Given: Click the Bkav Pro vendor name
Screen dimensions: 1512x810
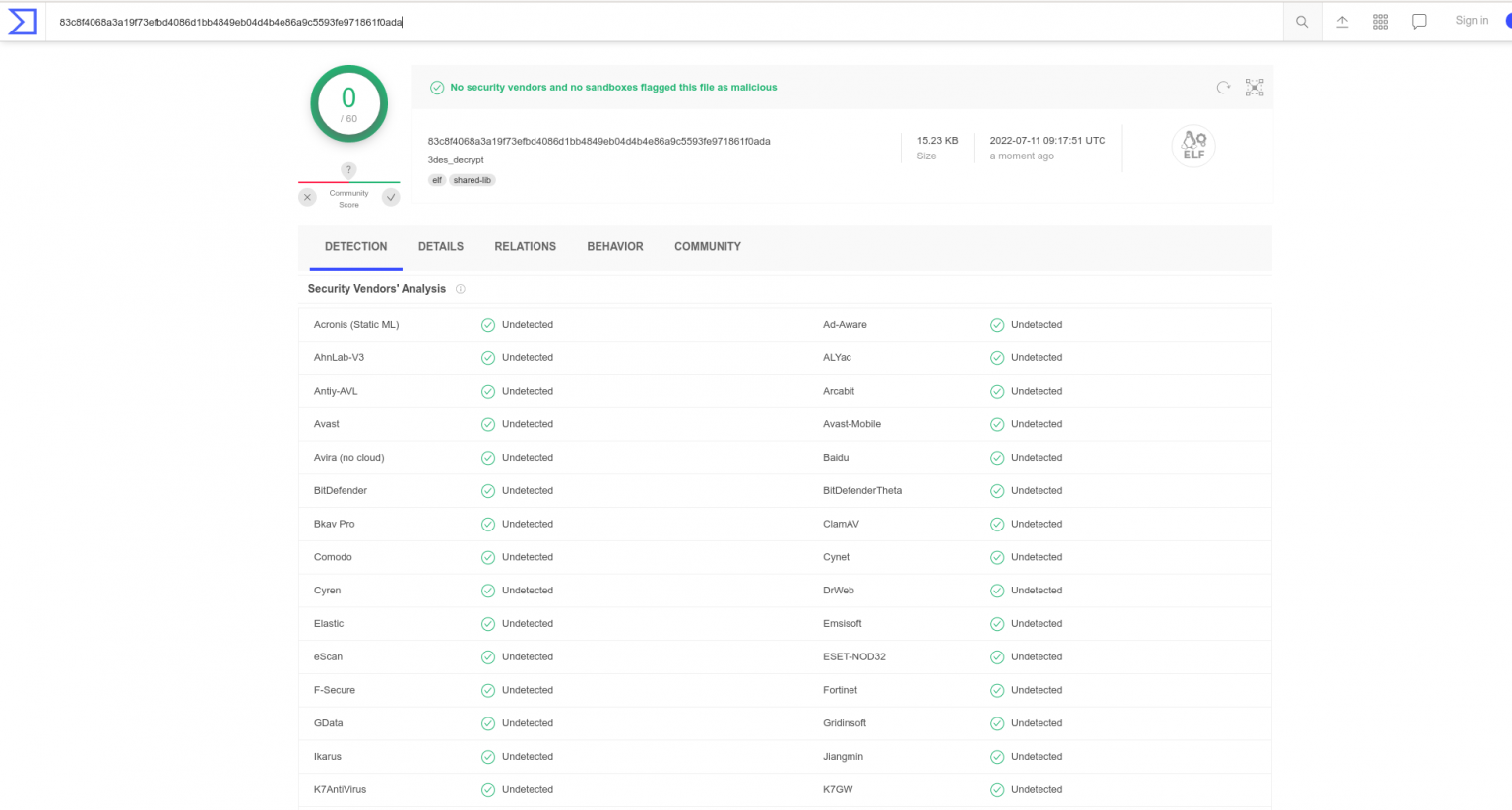Looking at the screenshot, I should 334,525.
